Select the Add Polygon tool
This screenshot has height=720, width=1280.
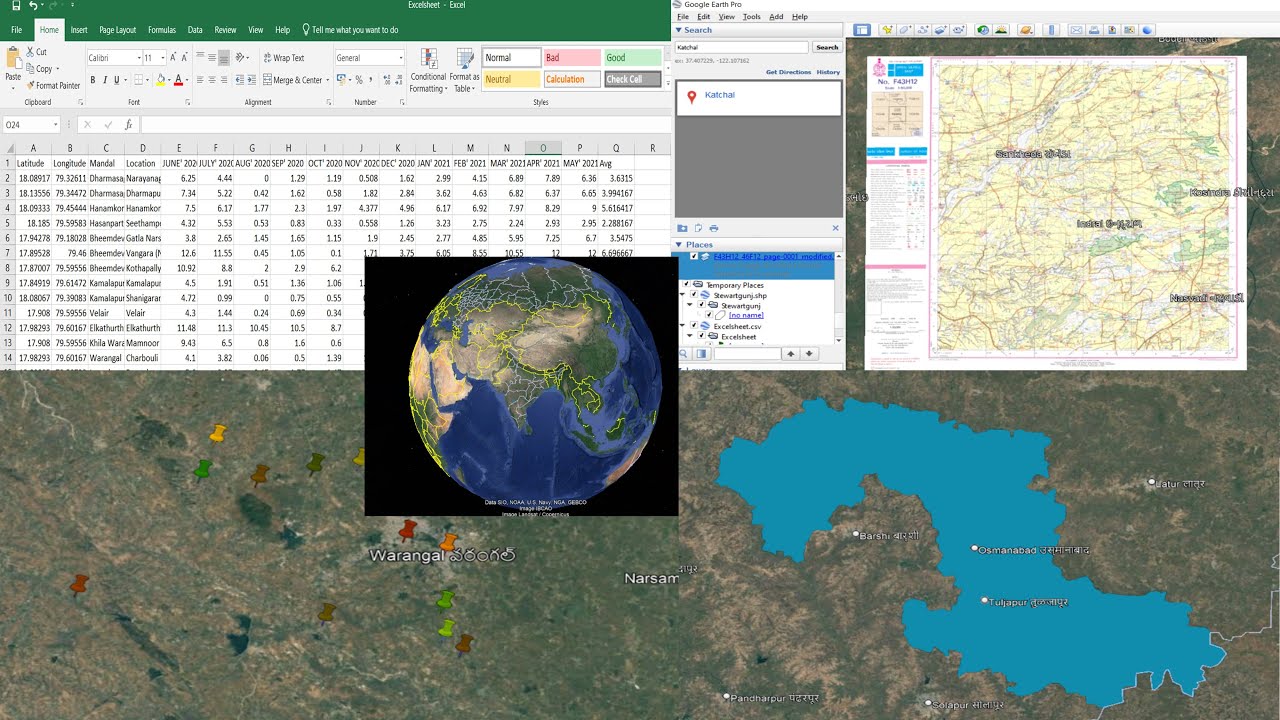pos(905,30)
